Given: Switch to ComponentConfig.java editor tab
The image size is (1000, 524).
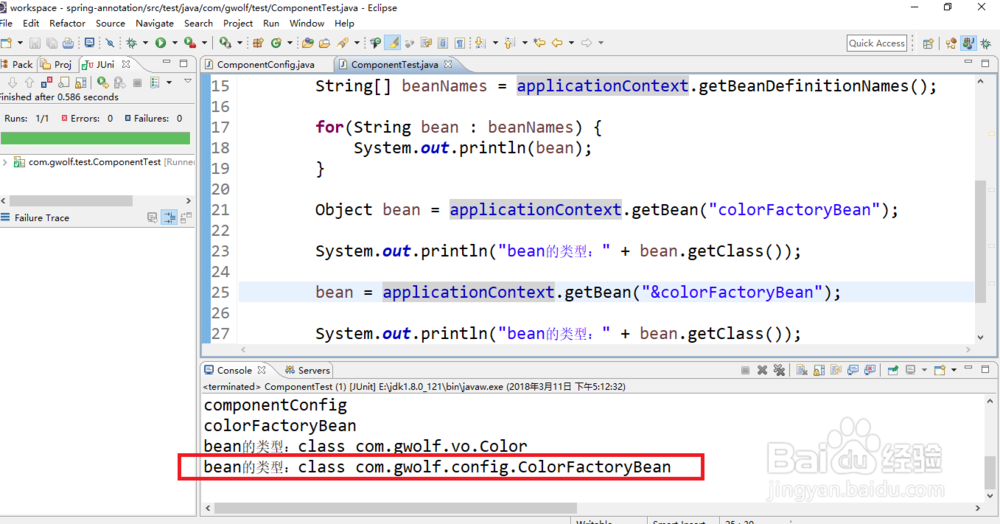Looking at the screenshot, I should 265,64.
